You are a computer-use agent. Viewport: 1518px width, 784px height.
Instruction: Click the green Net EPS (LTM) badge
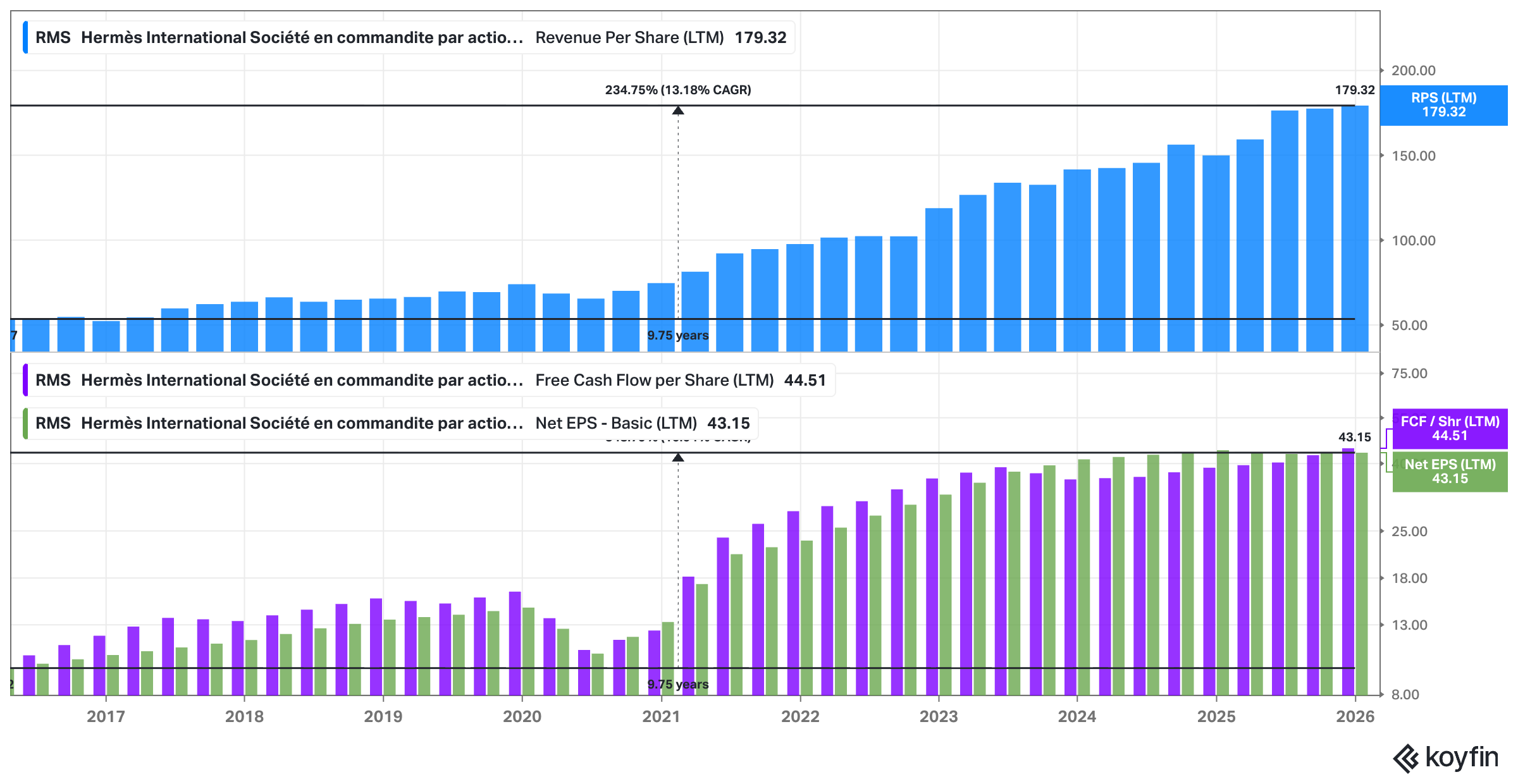[x=1450, y=472]
